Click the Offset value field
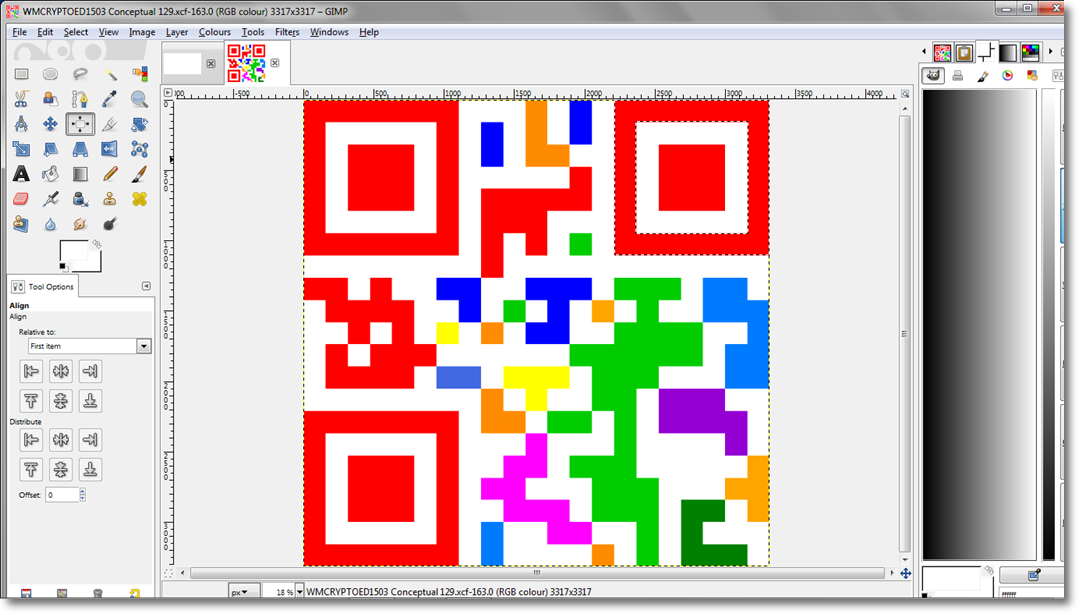The width and height of the screenshot is (1080, 615). [63, 494]
